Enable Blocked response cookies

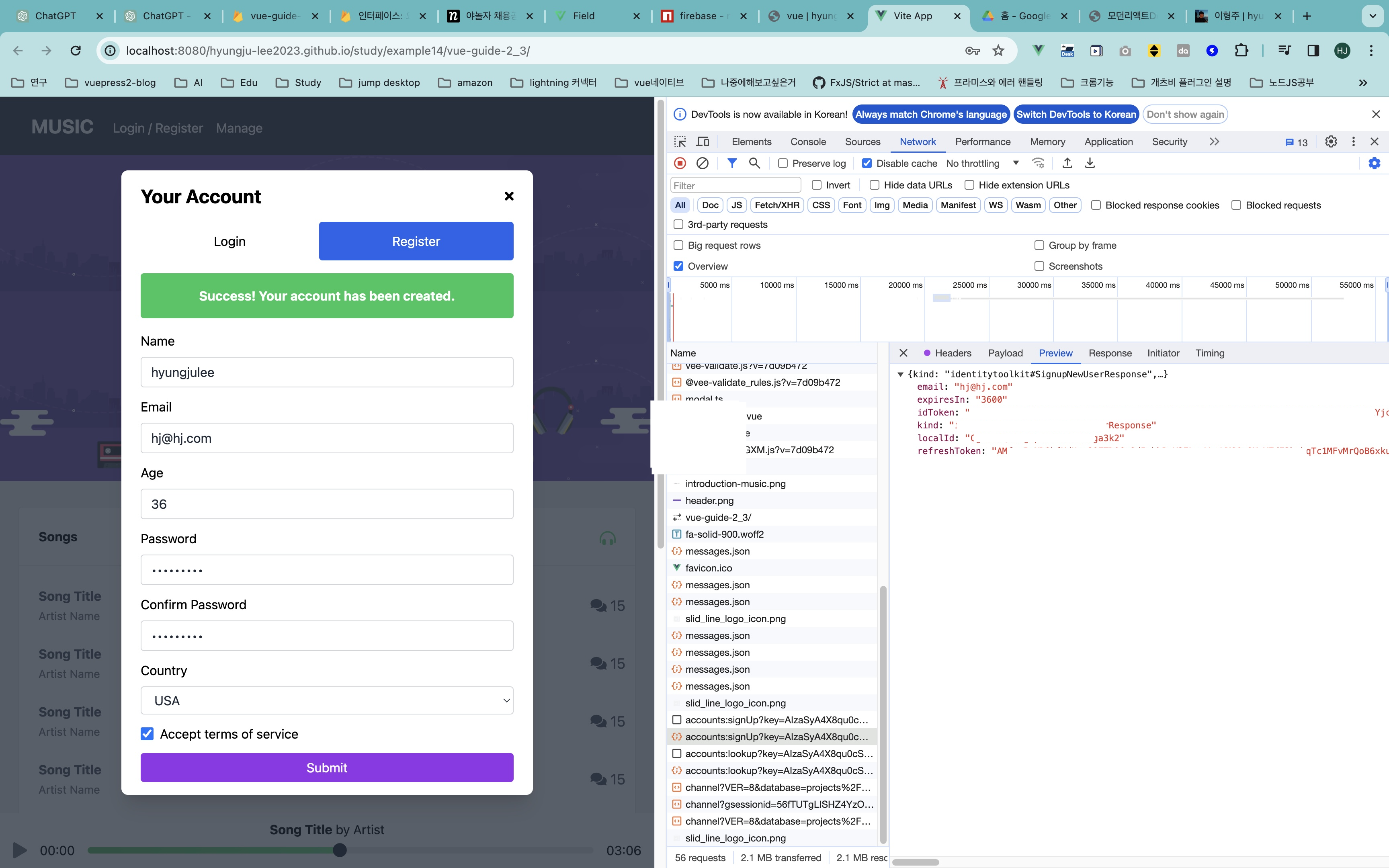(1096, 205)
